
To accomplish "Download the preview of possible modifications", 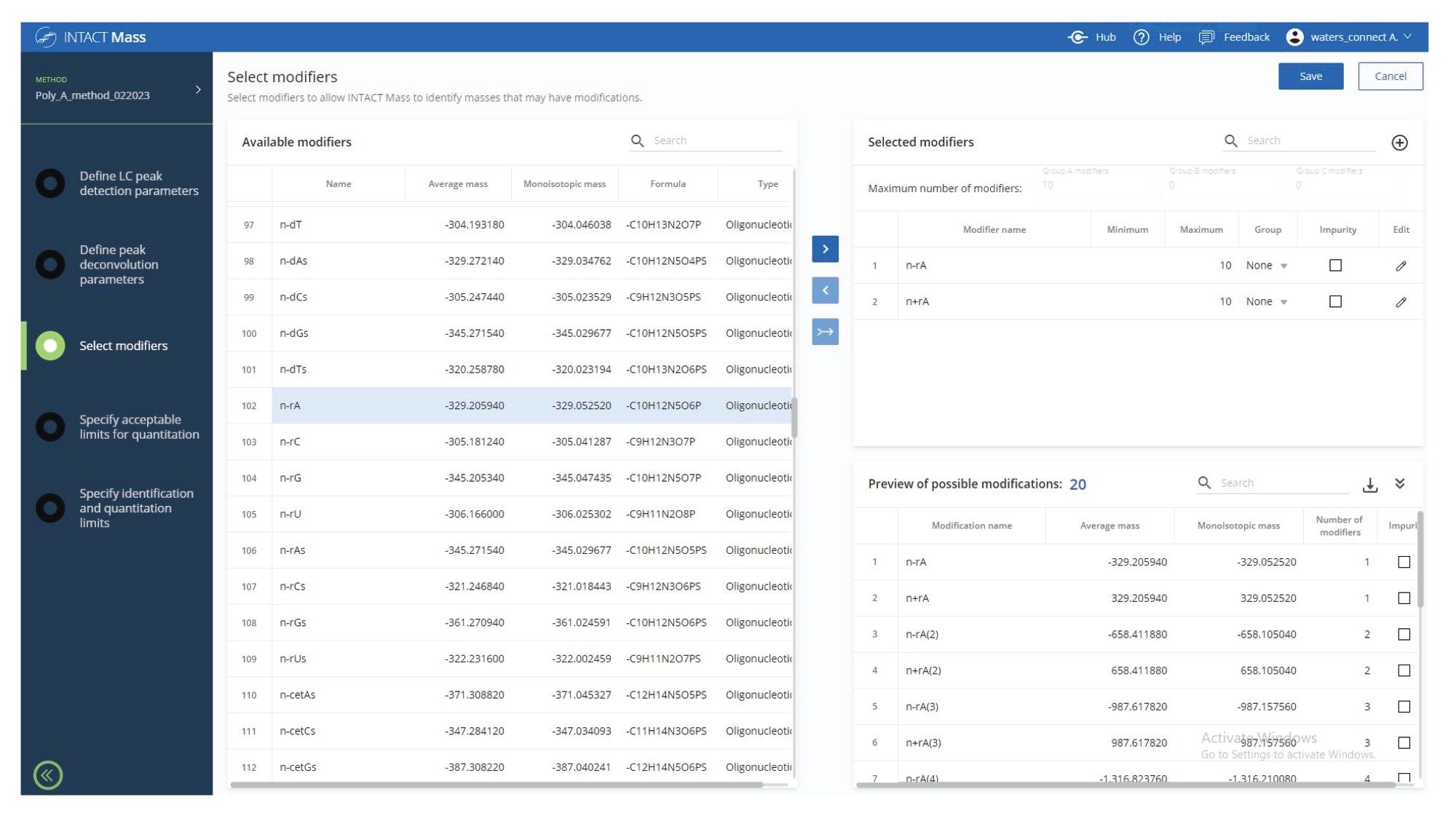I will point(1369,485).
